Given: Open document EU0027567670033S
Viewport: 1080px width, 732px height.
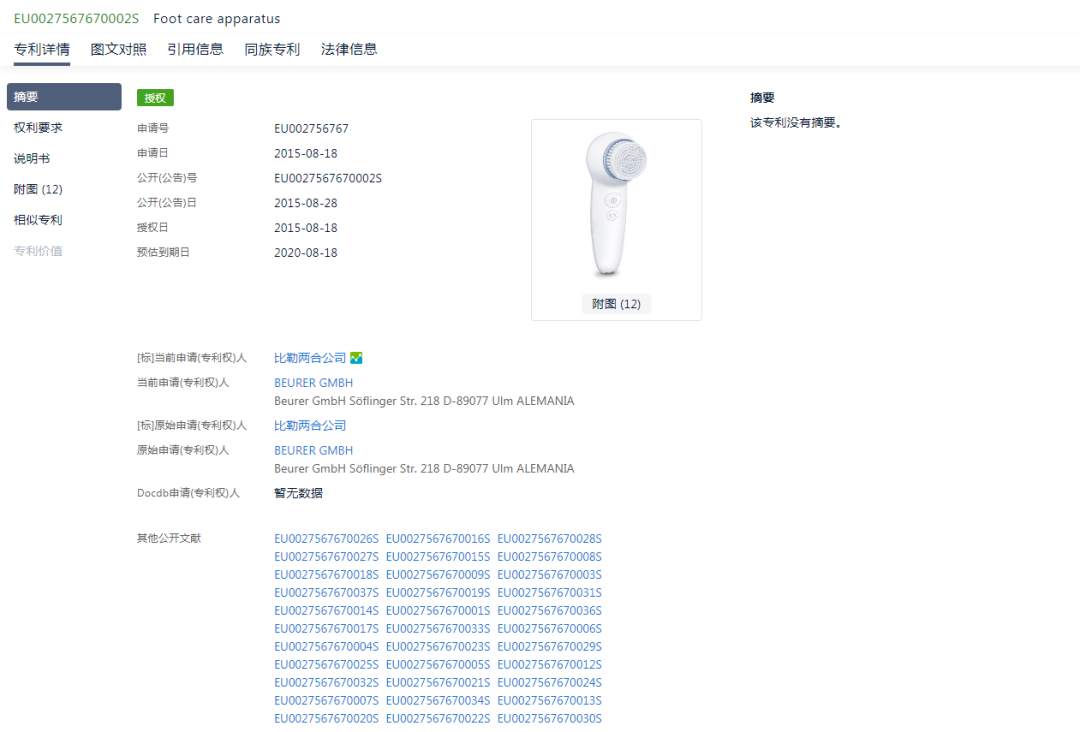Looking at the screenshot, I should coord(438,629).
